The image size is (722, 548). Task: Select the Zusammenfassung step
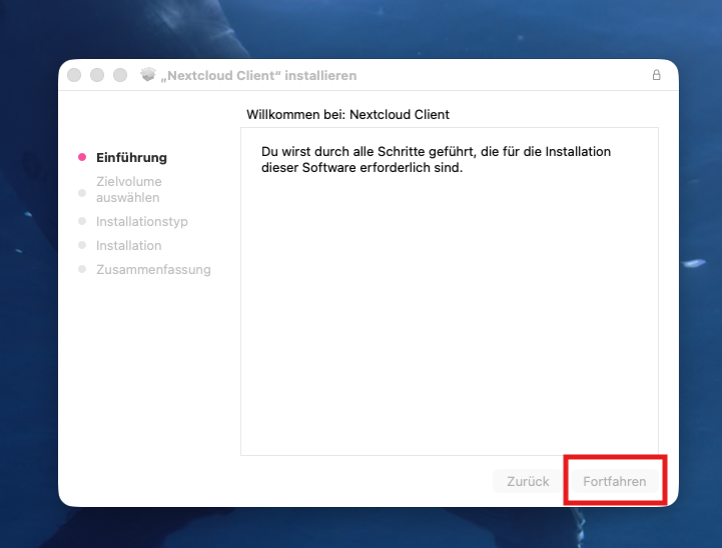(153, 269)
